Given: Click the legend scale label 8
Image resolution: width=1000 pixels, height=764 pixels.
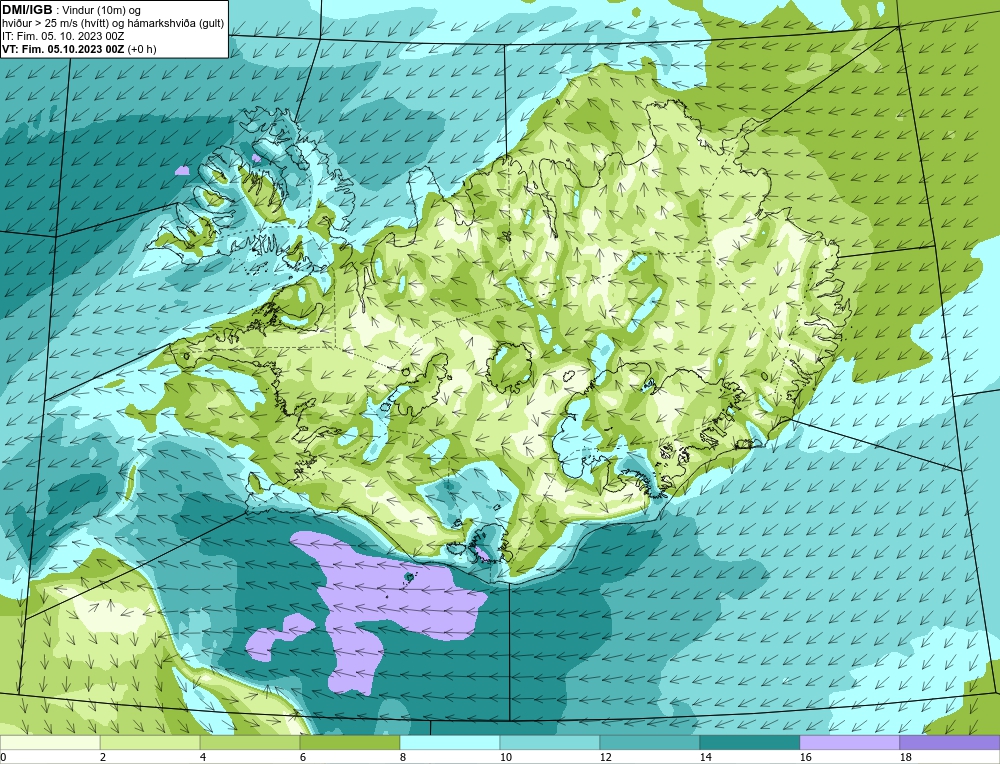Looking at the screenshot, I should (x=404, y=757).
